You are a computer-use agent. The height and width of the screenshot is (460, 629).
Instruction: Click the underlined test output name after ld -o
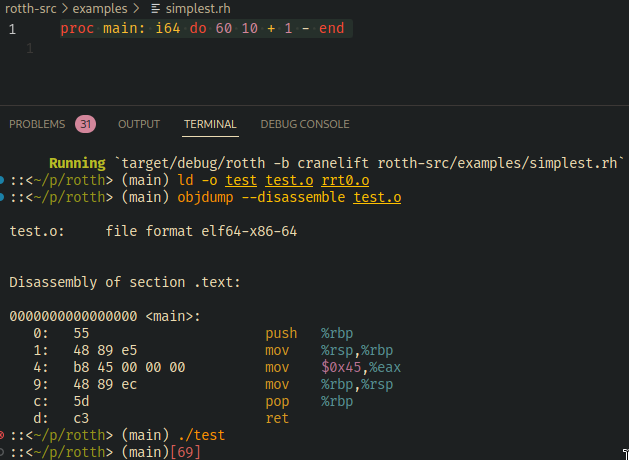241,181
